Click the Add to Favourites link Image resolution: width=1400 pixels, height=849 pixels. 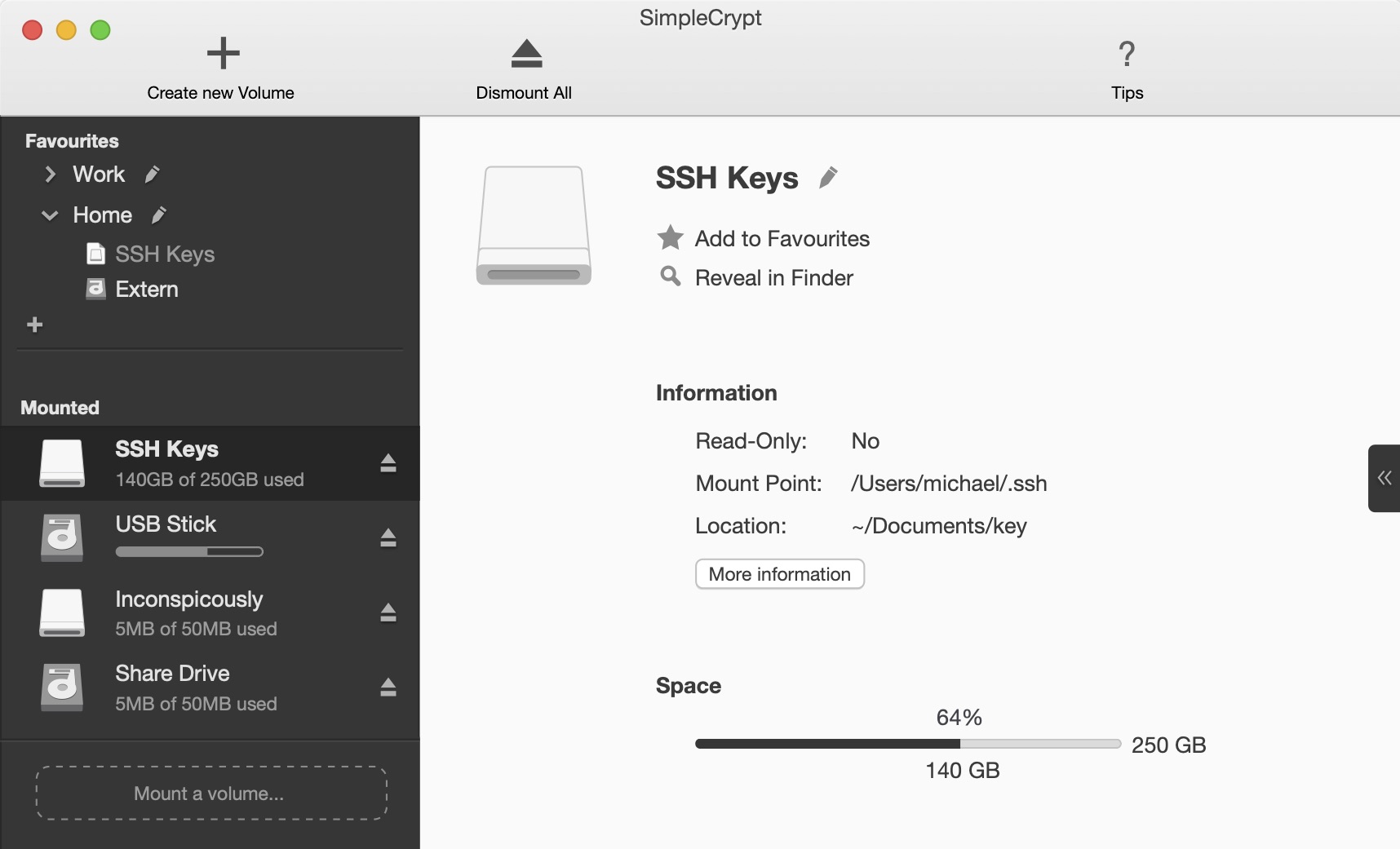click(x=782, y=239)
